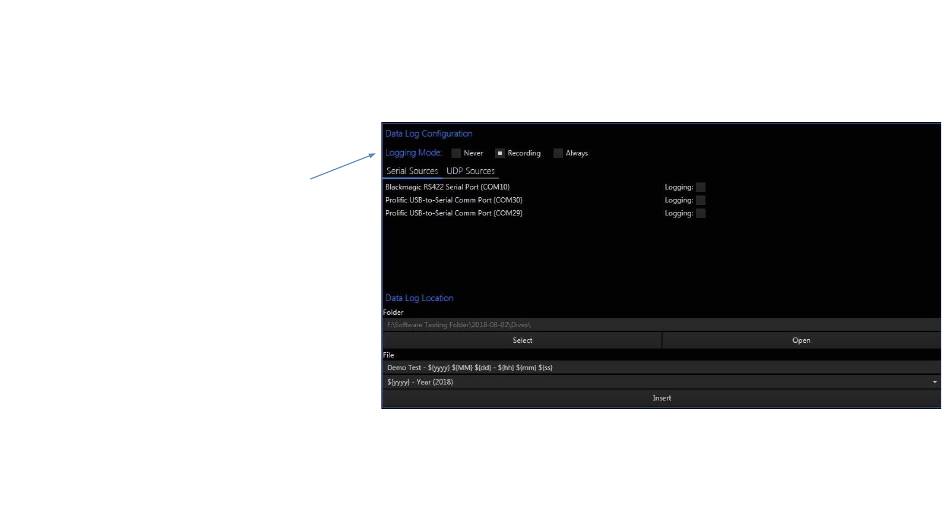Click the Data Log Location heading
This screenshot has height=517, width=950.
(x=419, y=298)
